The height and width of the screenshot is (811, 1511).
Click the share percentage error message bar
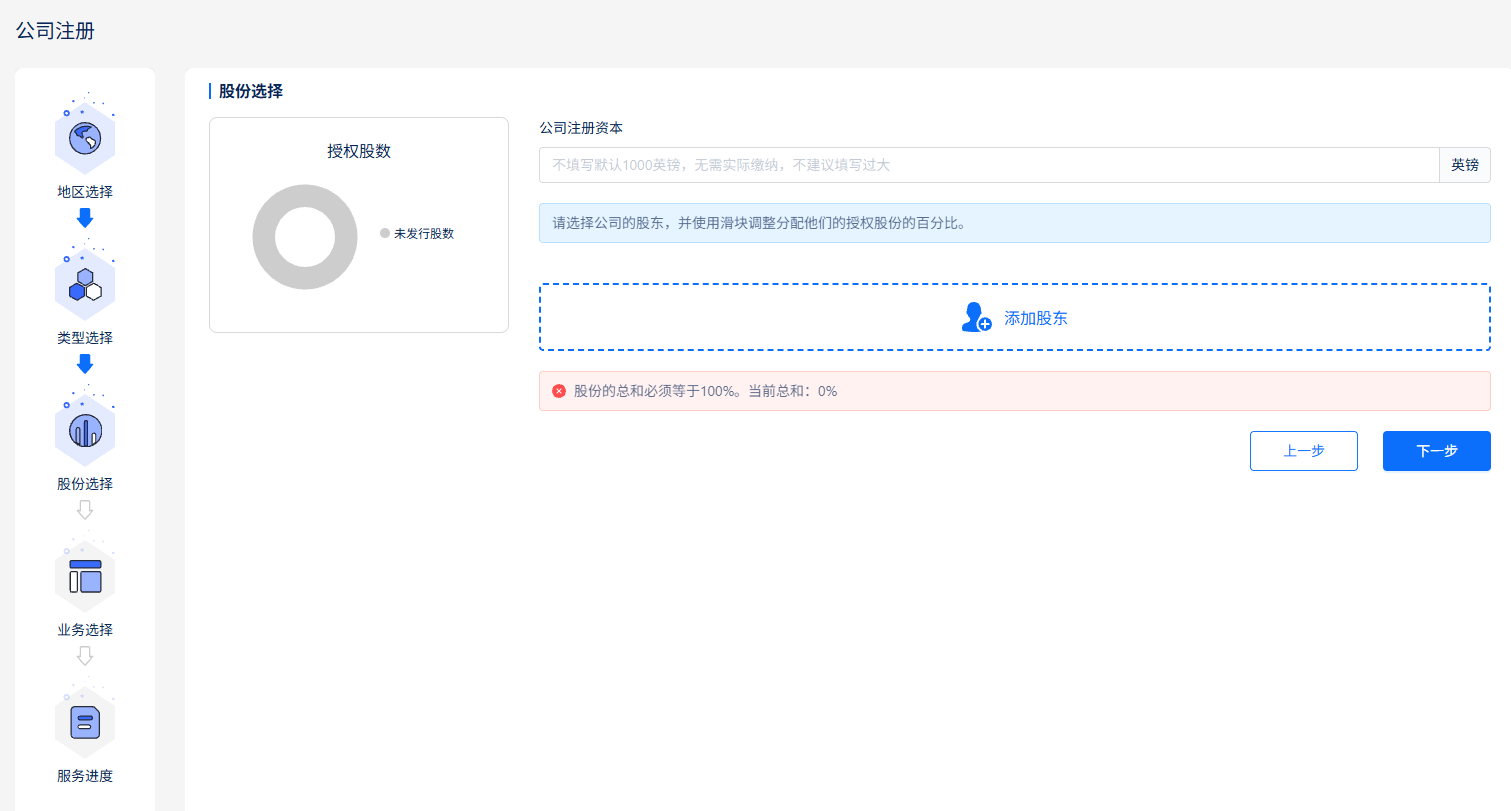pos(1014,390)
